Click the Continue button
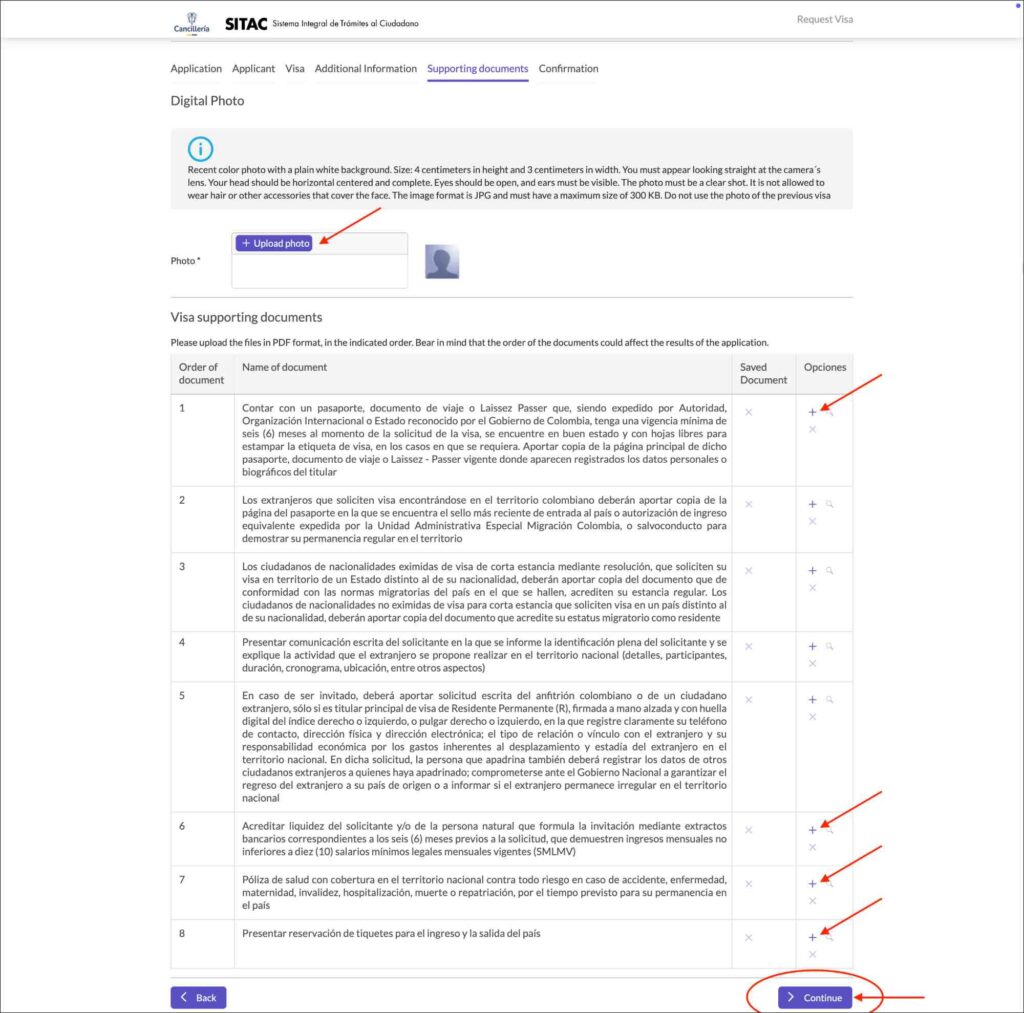This screenshot has width=1024, height=1013. click(x=815, y=997)
